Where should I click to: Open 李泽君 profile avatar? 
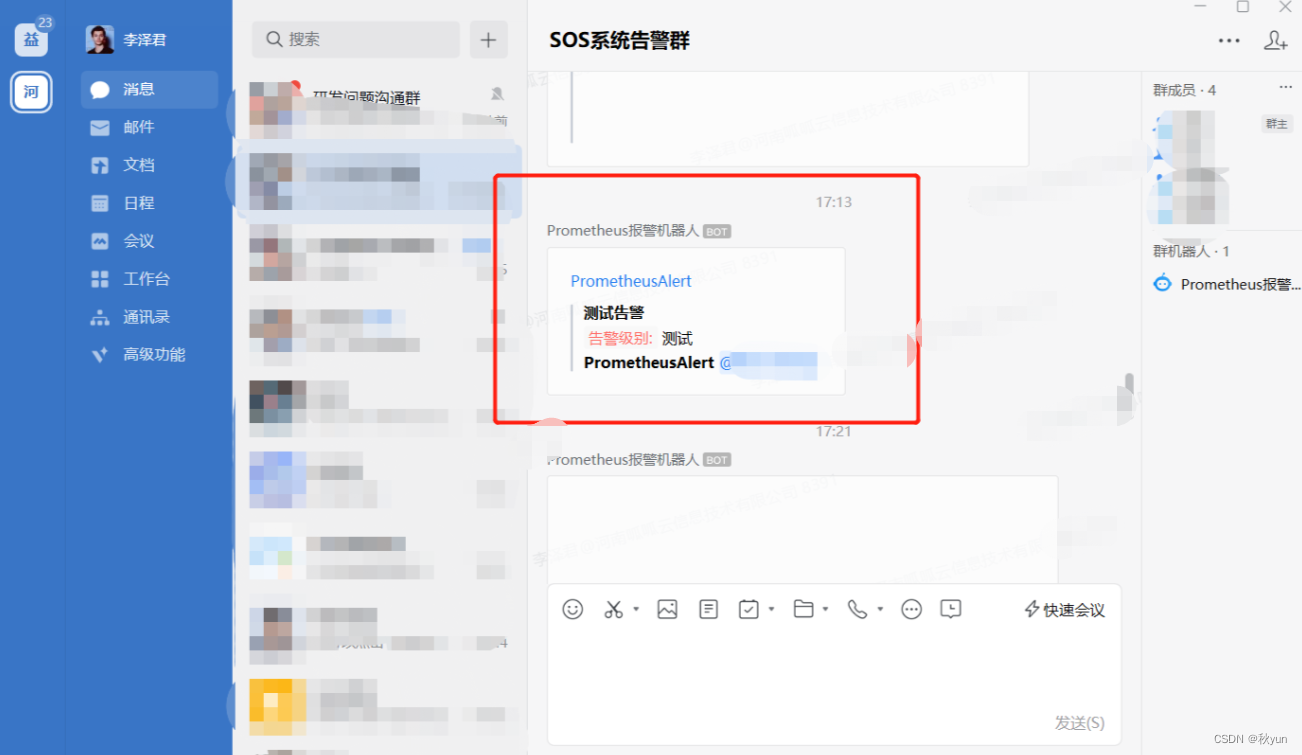pos(99,40)
